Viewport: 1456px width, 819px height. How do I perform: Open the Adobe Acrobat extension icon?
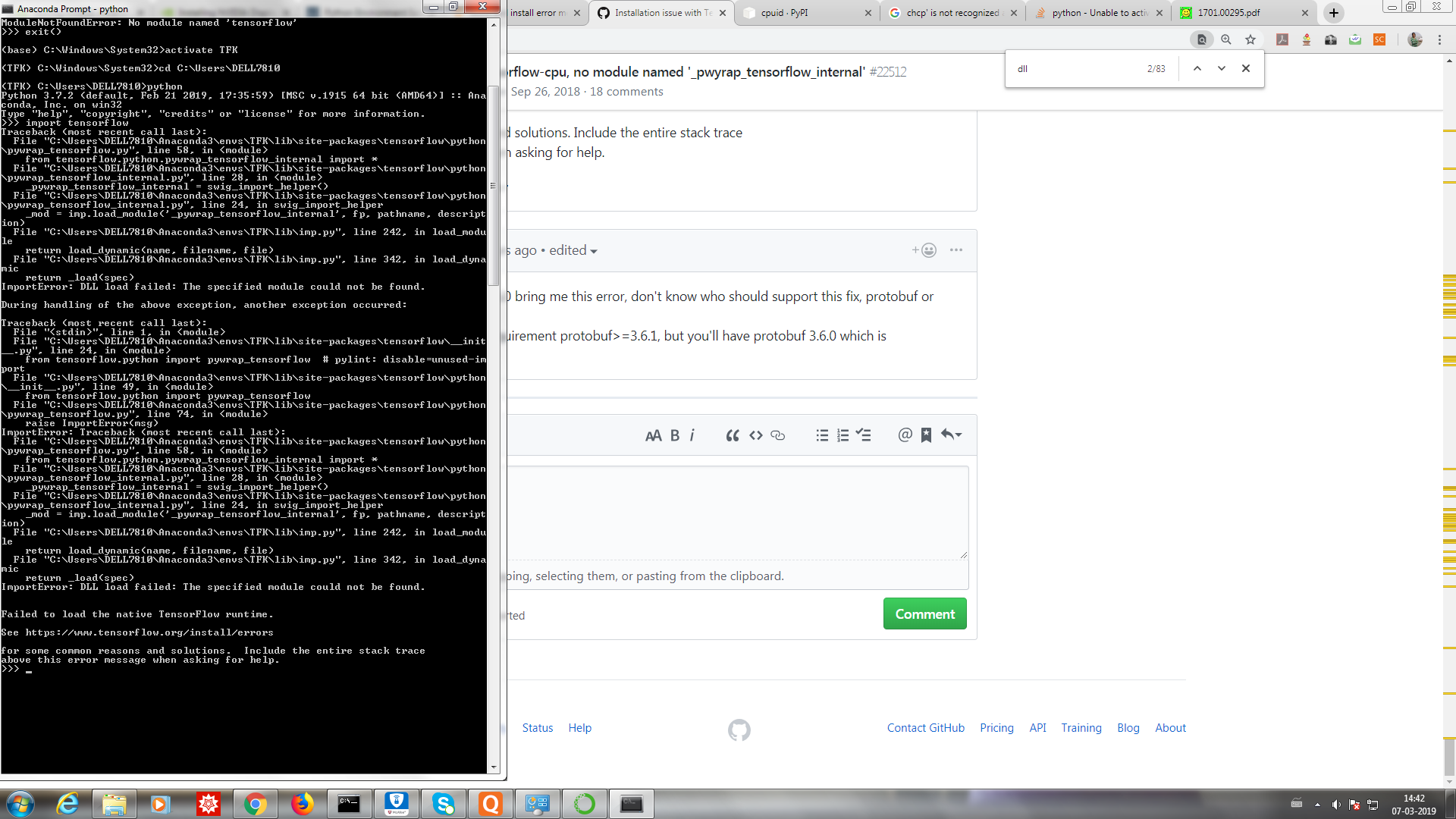[1282, 39]
